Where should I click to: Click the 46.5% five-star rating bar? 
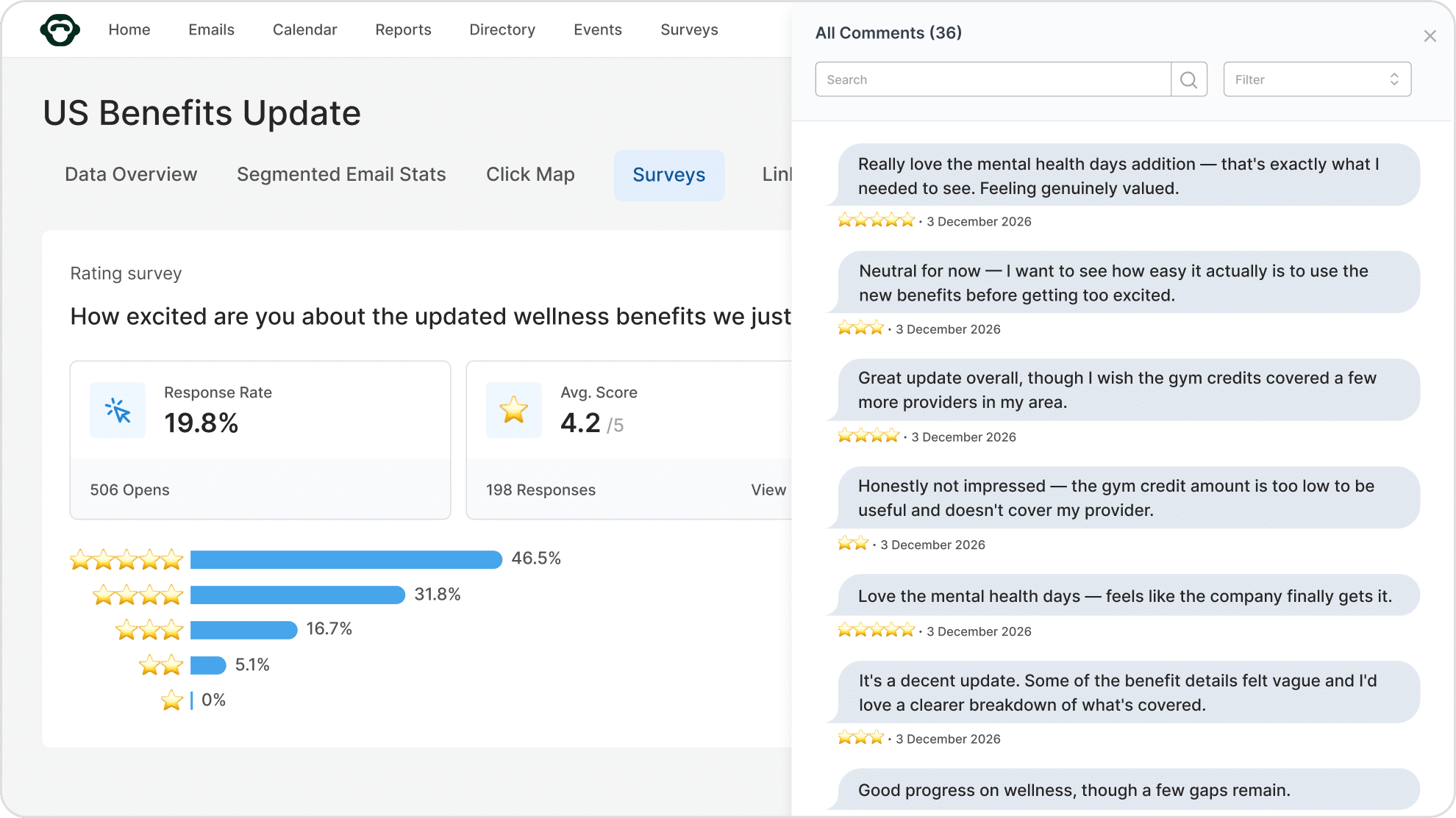coord(346,559)
